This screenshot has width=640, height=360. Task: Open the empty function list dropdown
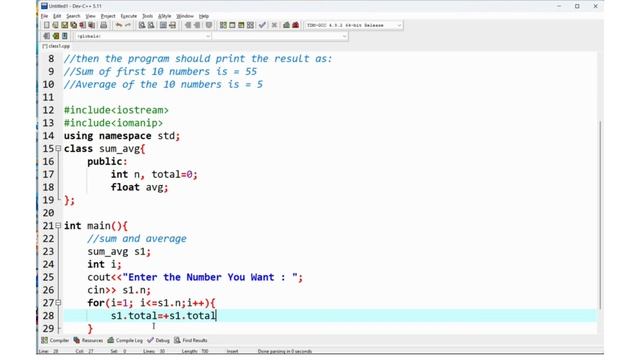280,36
